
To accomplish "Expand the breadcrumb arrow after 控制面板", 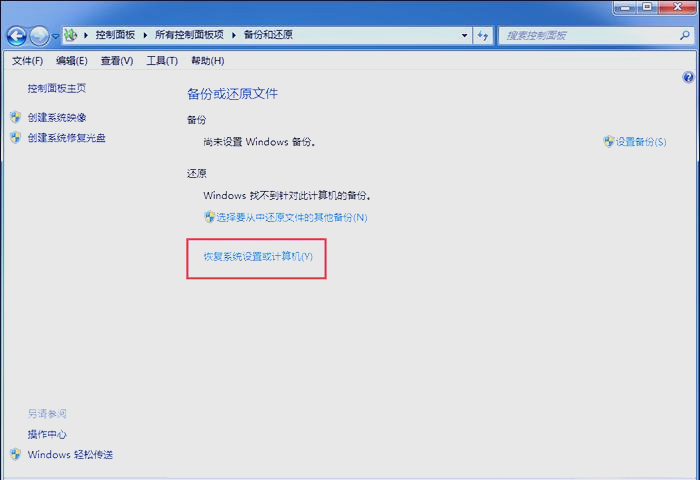I will [147, 35].
